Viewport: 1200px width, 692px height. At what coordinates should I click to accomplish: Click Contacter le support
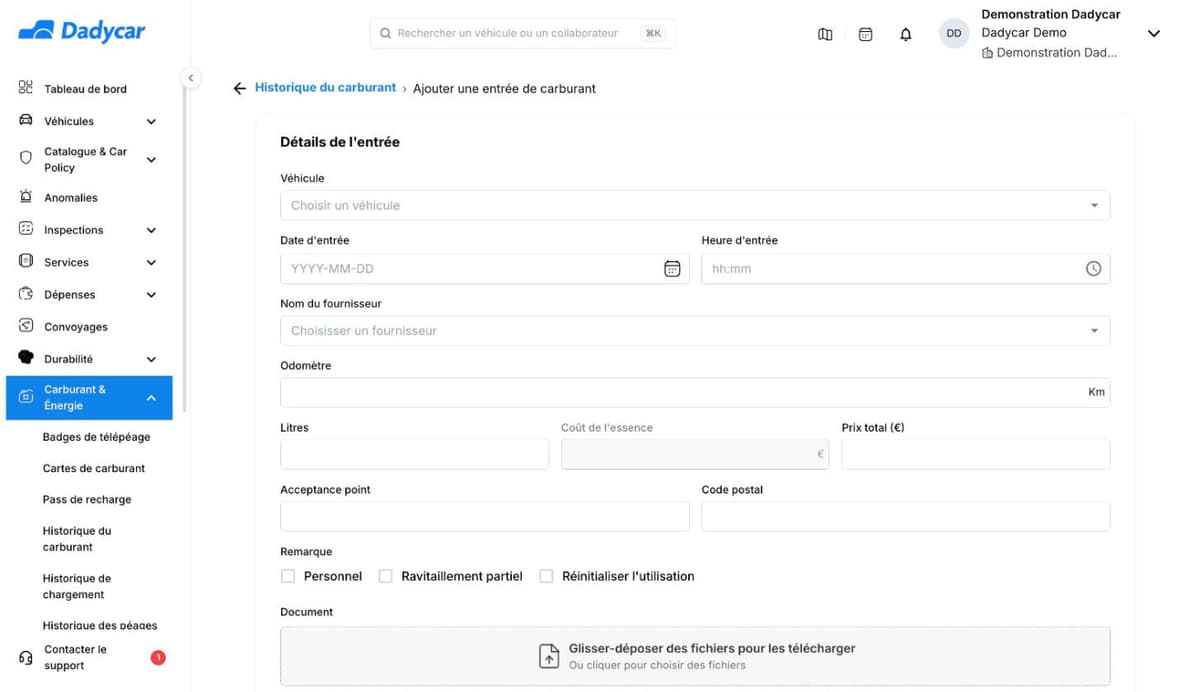click(x=76, y=657)
